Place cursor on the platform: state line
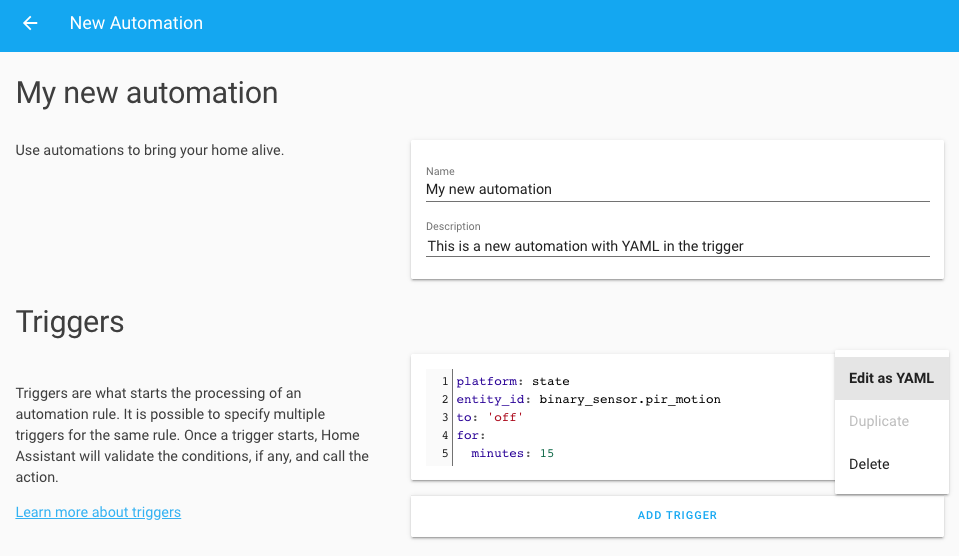959x556 pixels. tap(512, 381)
